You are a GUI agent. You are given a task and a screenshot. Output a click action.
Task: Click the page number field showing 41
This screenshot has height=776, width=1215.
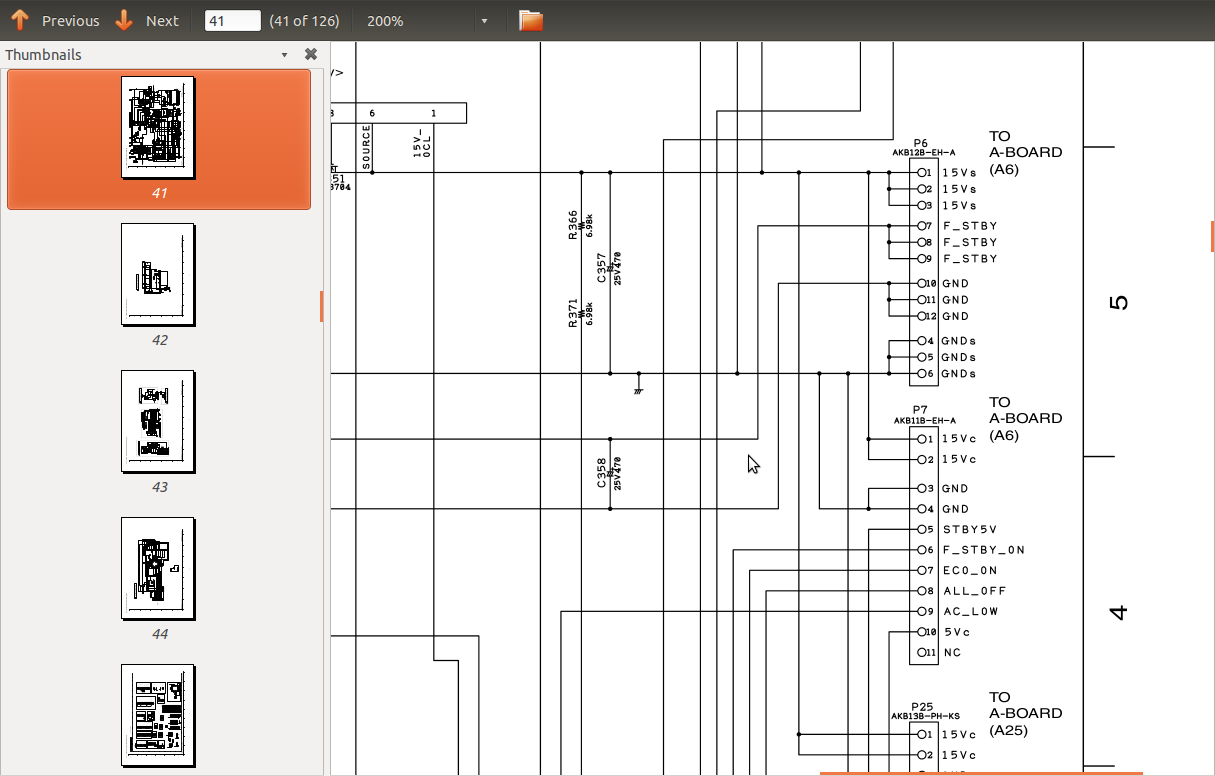[232, 21]
